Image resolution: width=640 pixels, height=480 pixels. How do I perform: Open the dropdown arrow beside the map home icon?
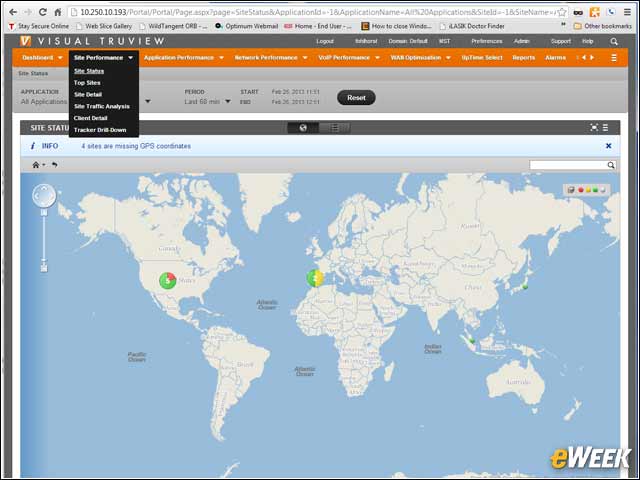[44, 165]
